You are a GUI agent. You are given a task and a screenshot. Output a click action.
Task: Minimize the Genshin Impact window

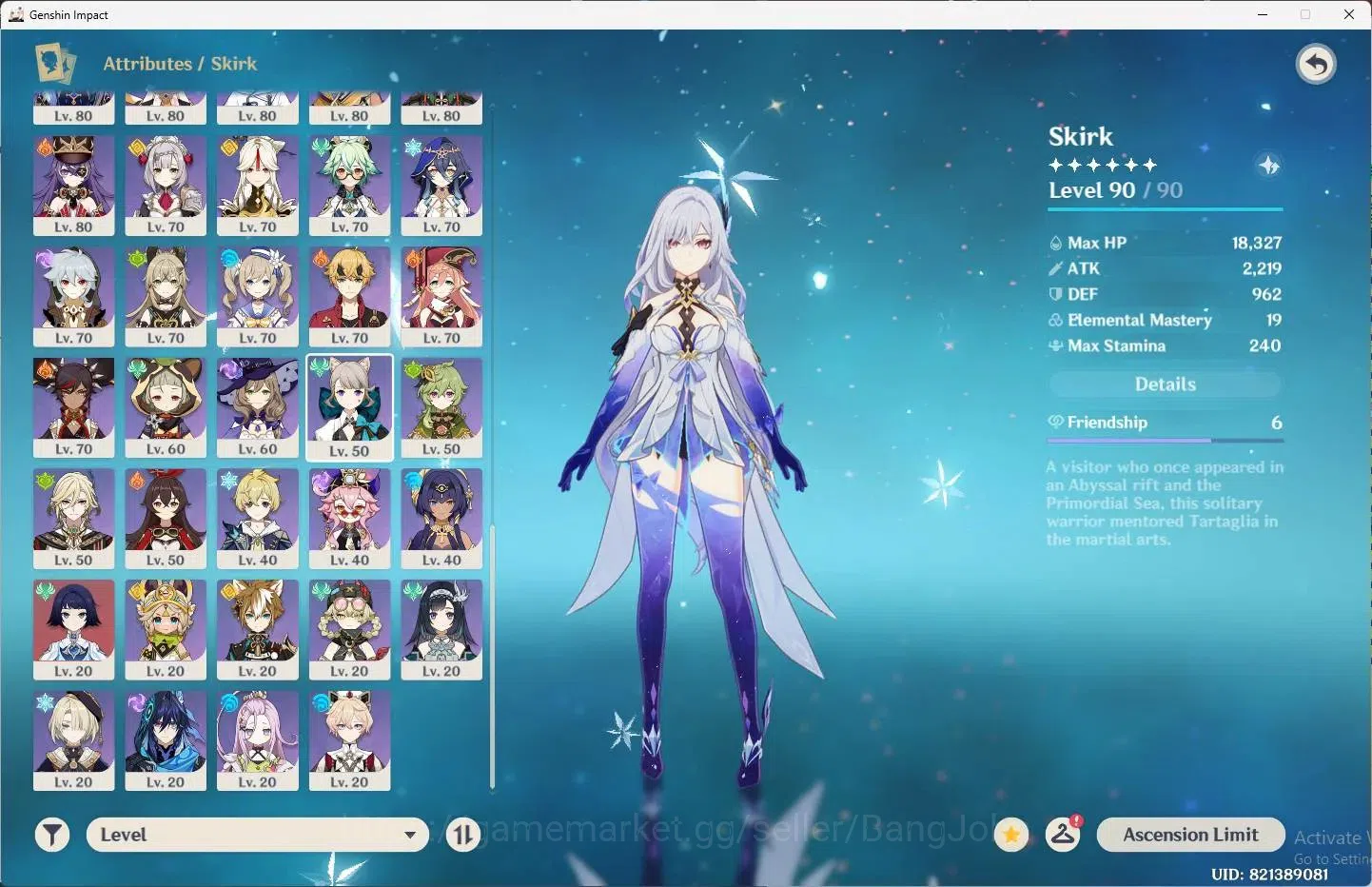(1263, 14)
